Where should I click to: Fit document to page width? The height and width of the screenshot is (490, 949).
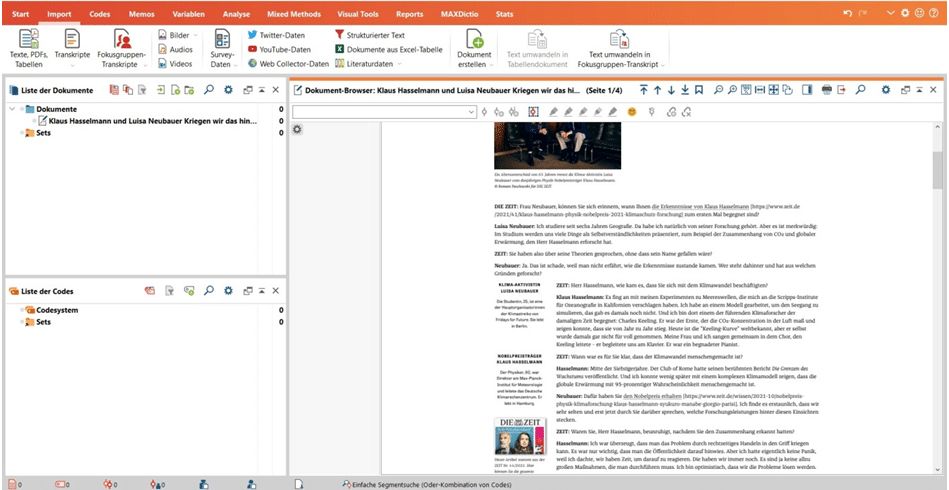click(760, 90)
